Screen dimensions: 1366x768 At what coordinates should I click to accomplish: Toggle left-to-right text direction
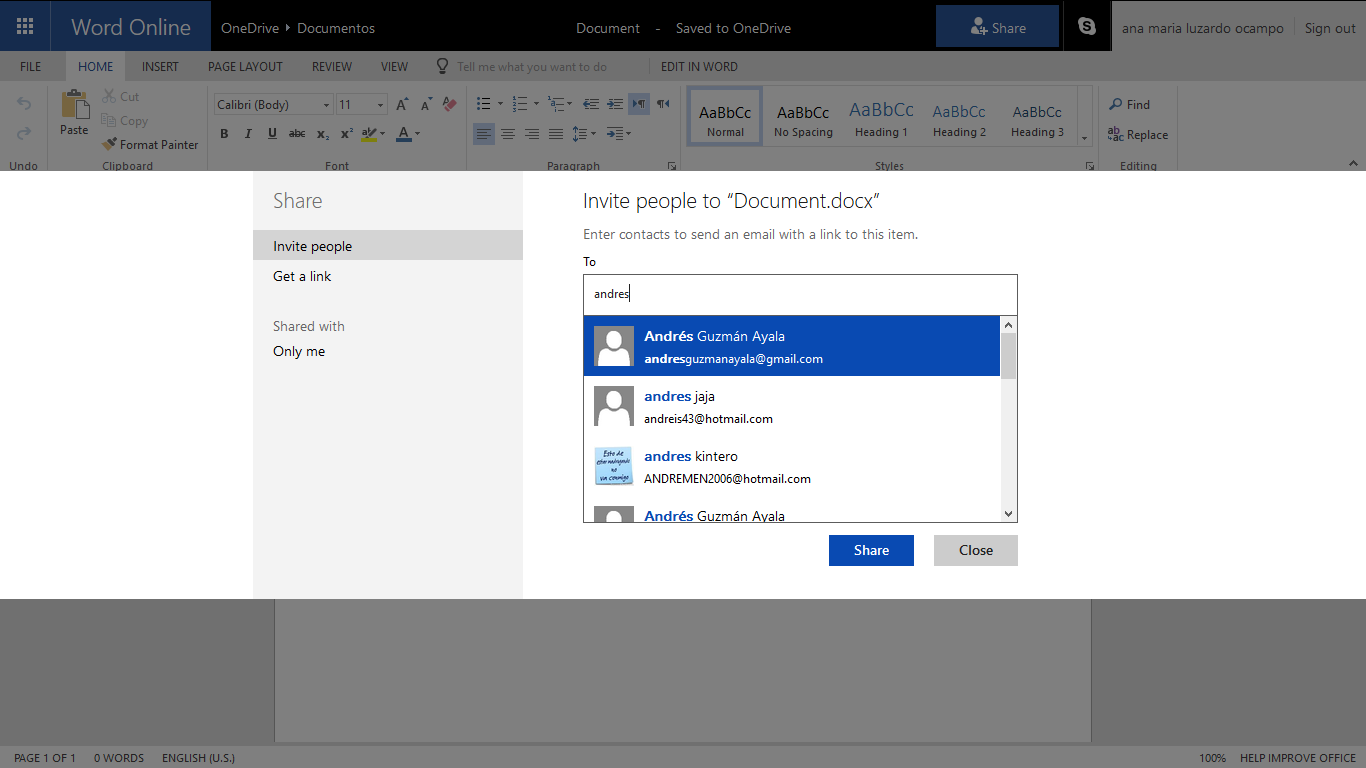(639, 104)
